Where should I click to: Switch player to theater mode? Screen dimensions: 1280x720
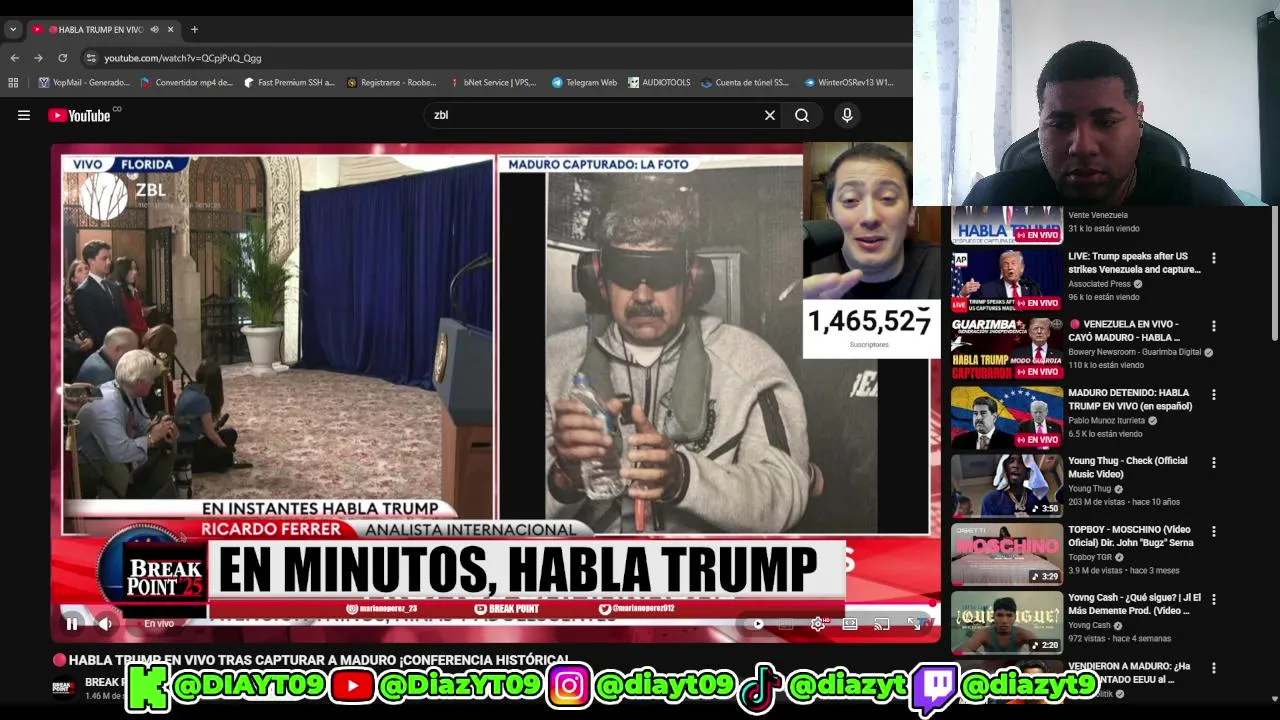tap(849, 624)
